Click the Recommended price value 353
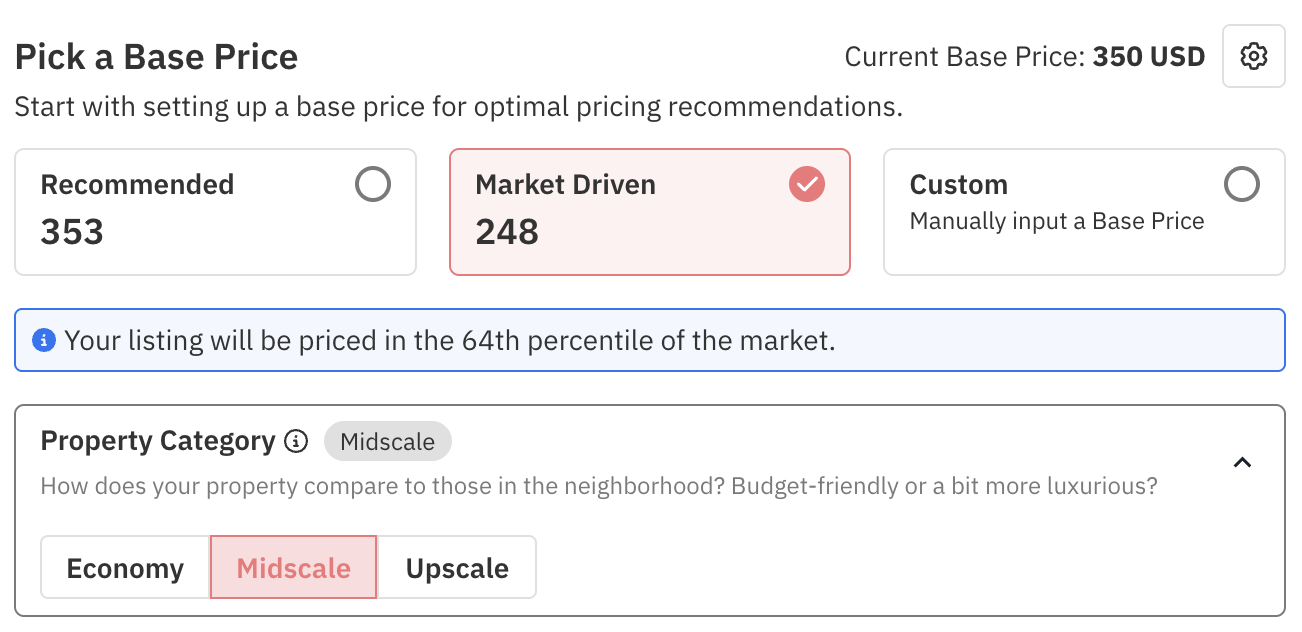Image resolution: width=1302 pixels, height=632 pixels. (x=72, y=233)
